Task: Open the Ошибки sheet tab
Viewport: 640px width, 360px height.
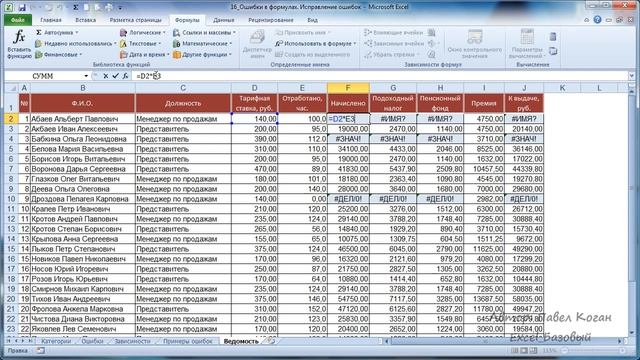Action: coord(92,341)
